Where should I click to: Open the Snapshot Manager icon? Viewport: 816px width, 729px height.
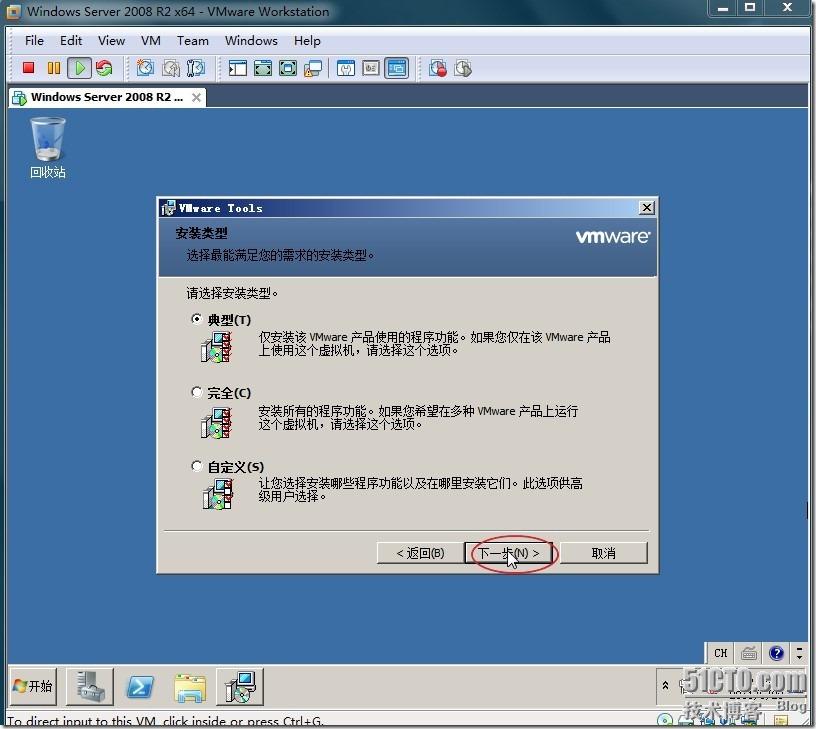tap(196, 68)
